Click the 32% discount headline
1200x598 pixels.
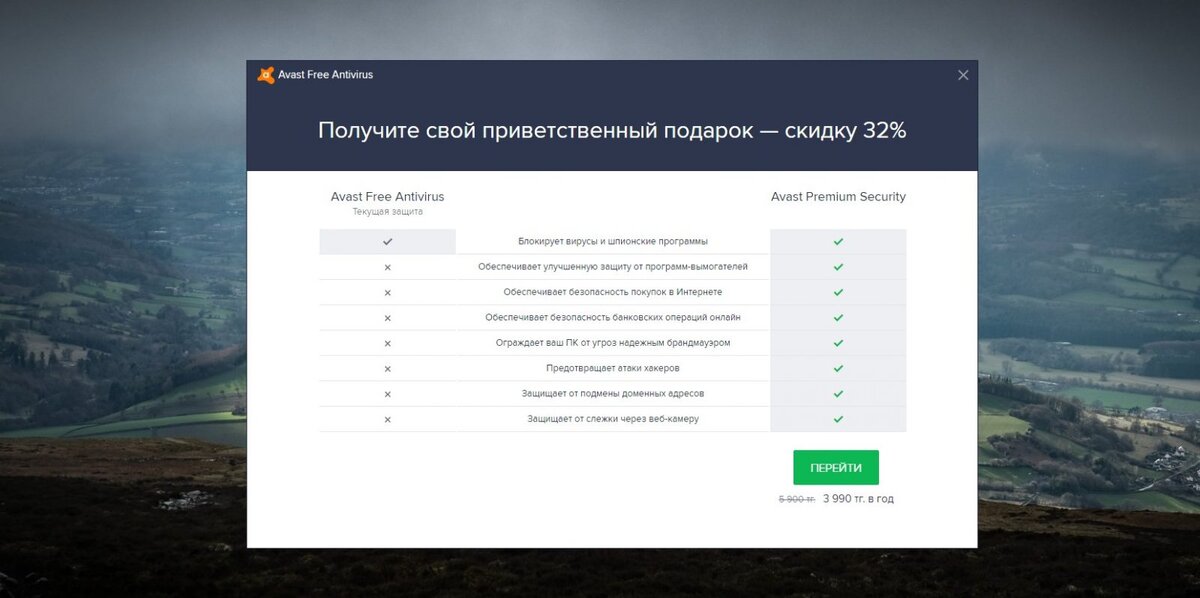pos(612,130)
